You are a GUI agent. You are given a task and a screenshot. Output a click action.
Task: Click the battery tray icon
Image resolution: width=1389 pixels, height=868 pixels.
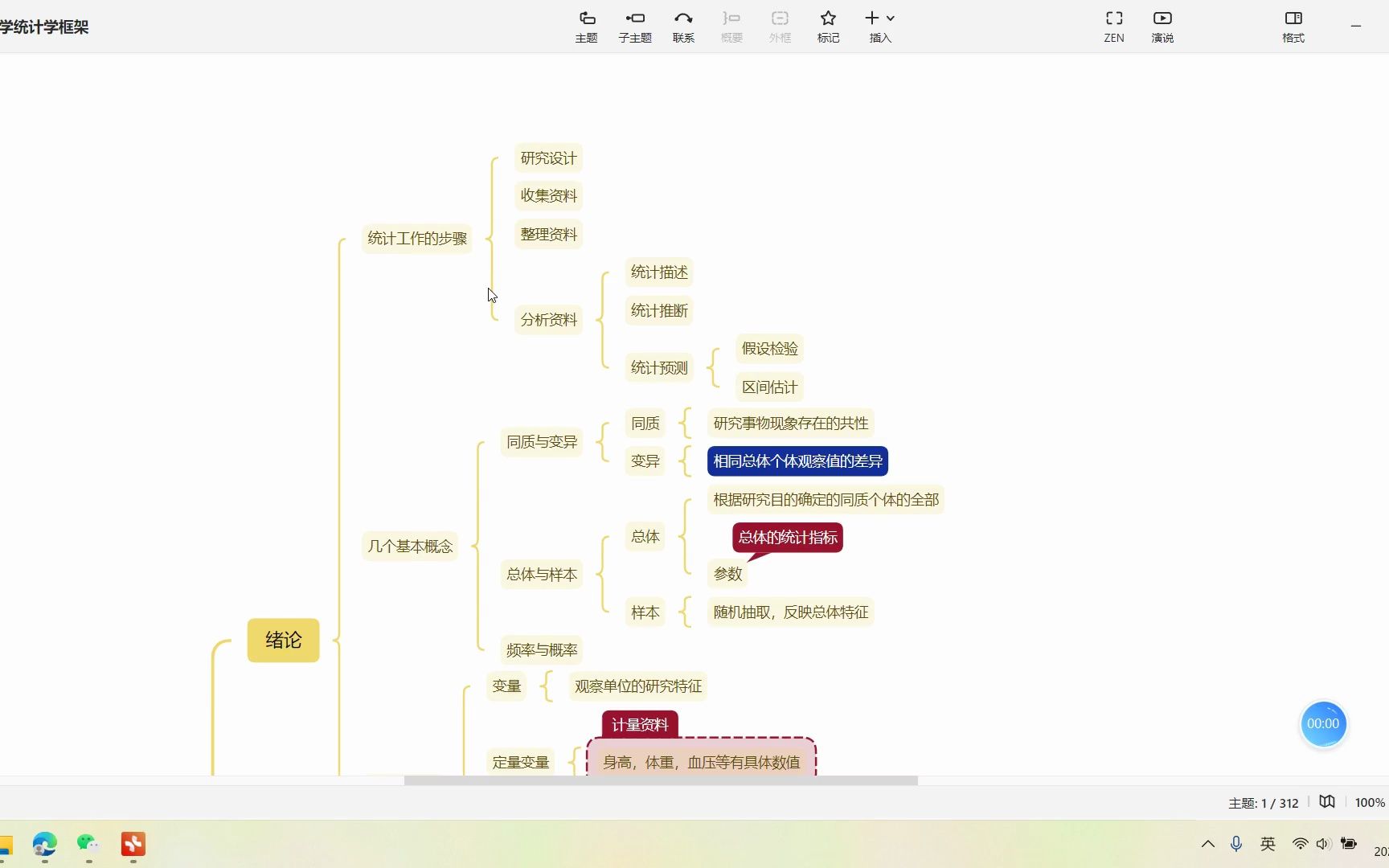1349,844
